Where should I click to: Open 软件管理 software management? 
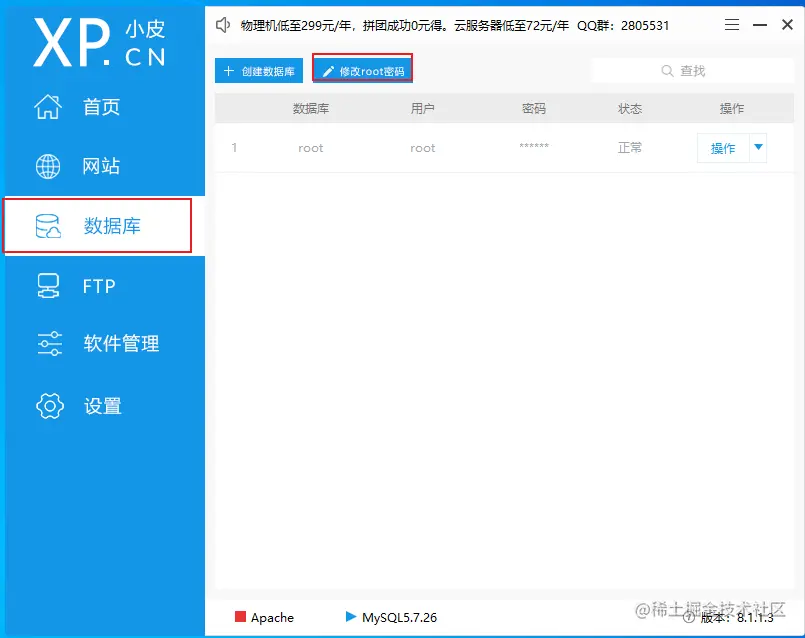103,343
